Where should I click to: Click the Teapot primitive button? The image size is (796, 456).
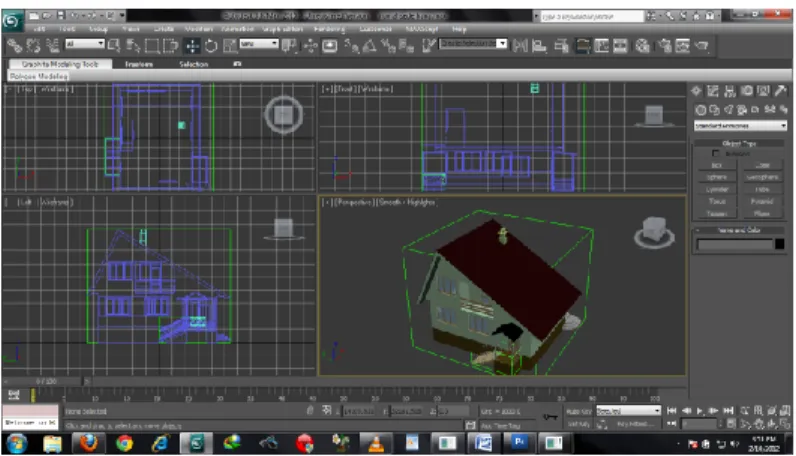(717, 213)
